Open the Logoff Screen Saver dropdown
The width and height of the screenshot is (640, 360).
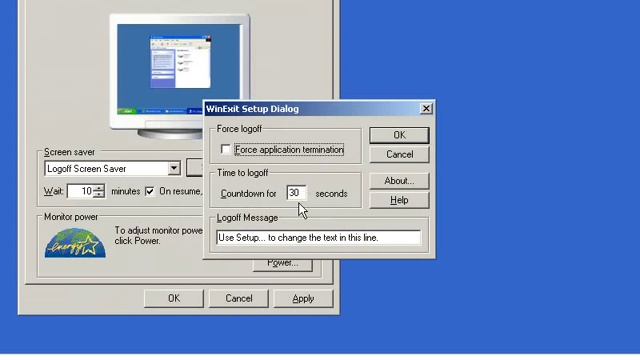click(174, 168)
